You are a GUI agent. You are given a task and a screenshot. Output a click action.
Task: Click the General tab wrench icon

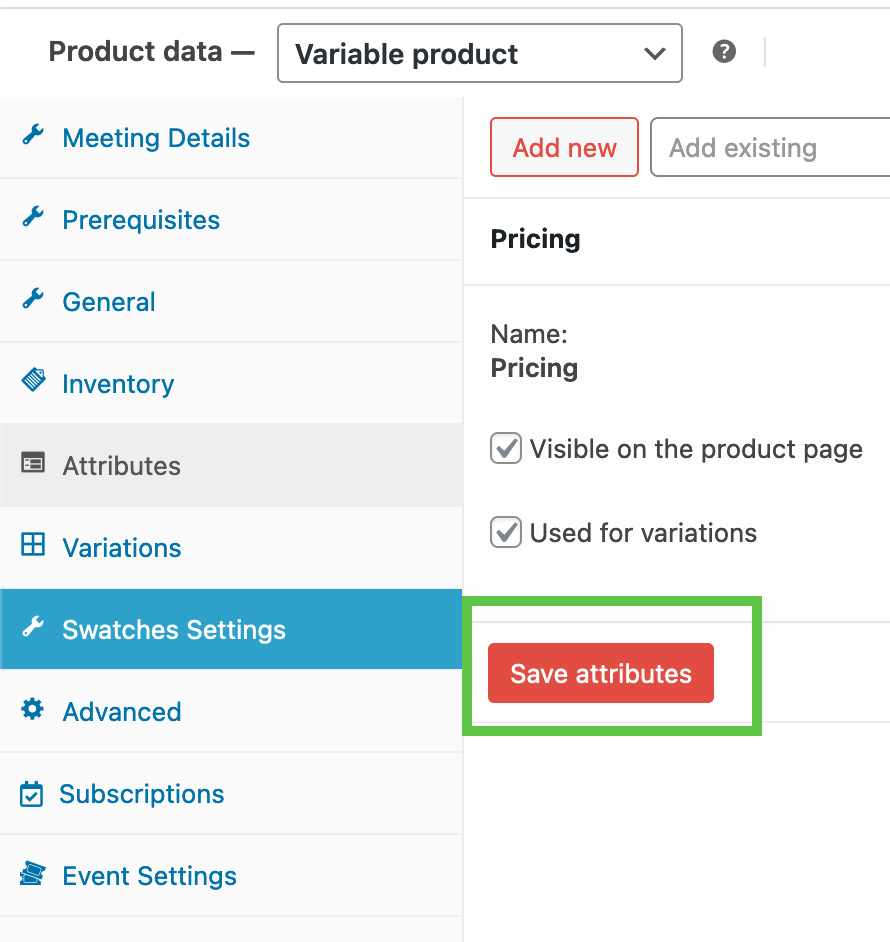[x=33, y=301]
